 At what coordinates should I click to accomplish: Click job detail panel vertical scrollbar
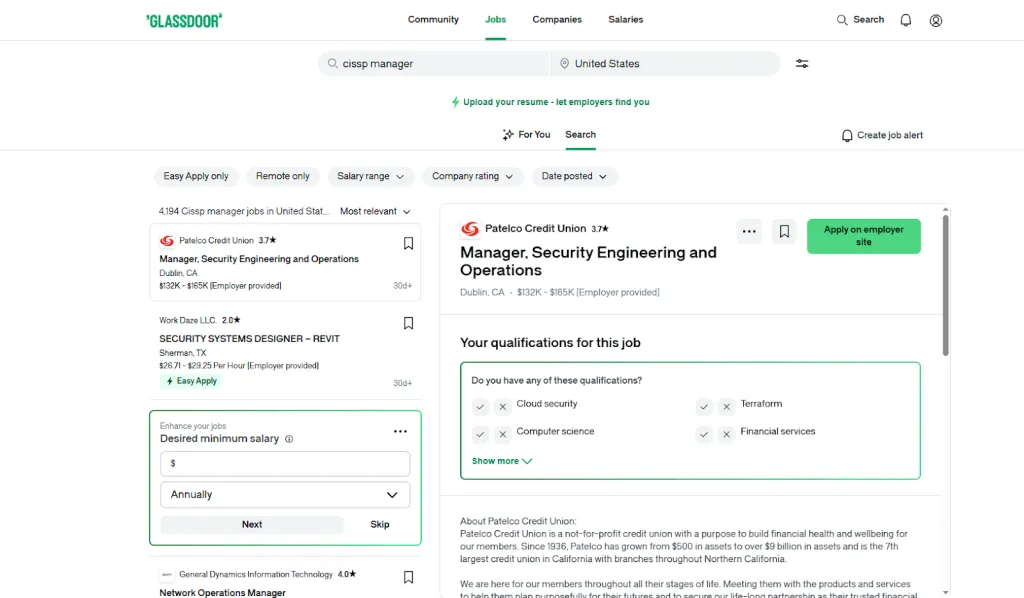click(x=945, y=285)
